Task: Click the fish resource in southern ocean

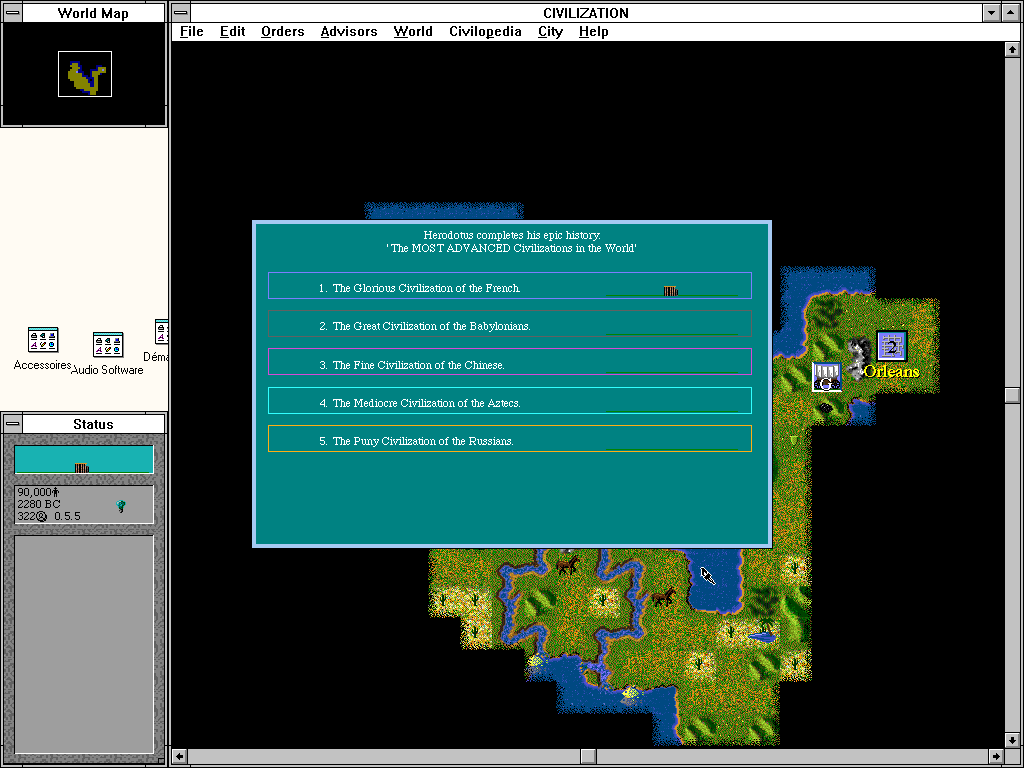Action: [x=630, y=692]
